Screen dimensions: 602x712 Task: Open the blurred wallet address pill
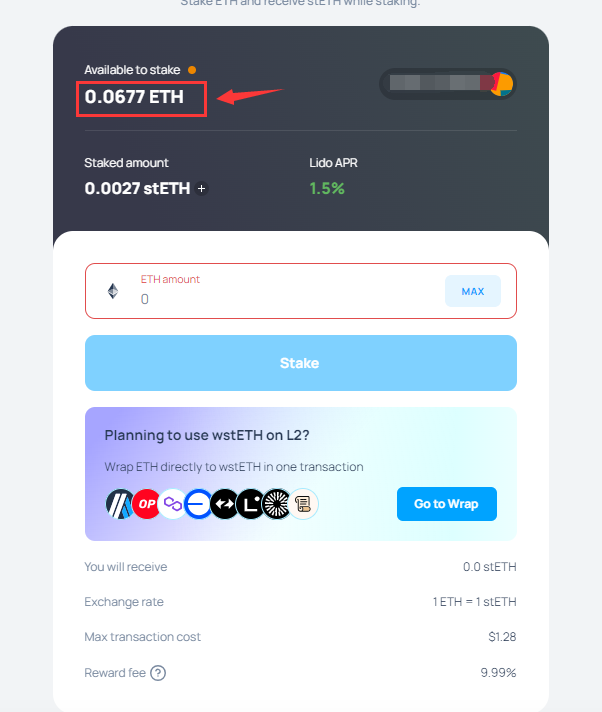coord(448,84)
